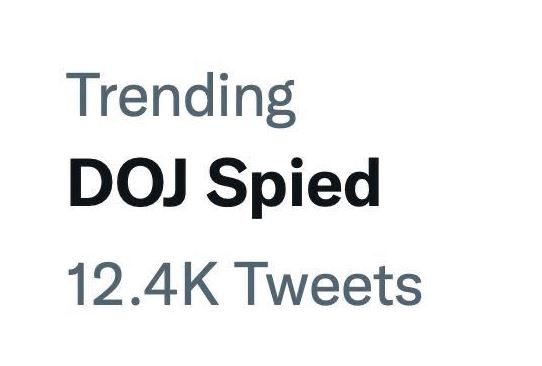
Task: Click the letter T in Trending
Action: point(83,94)
